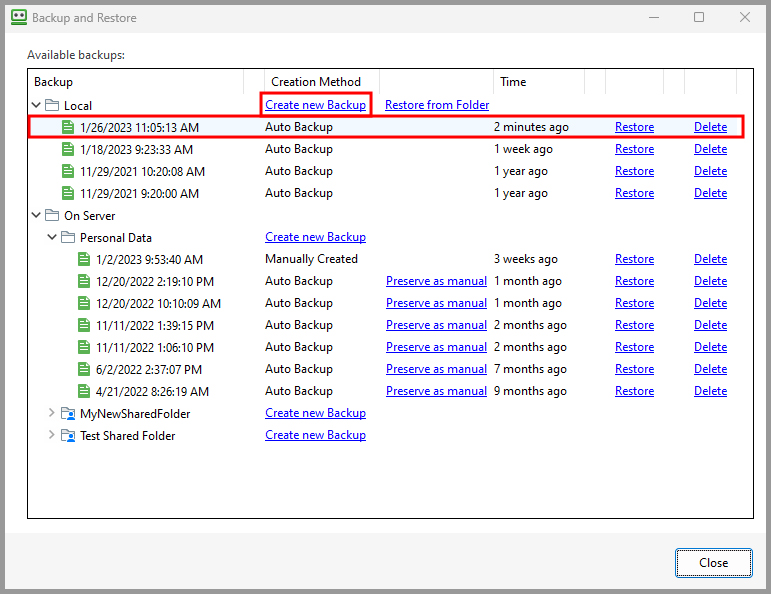Maximize the Backup and Restore window
The height and width of the screenshot is (594, 771).
[699, 18]
